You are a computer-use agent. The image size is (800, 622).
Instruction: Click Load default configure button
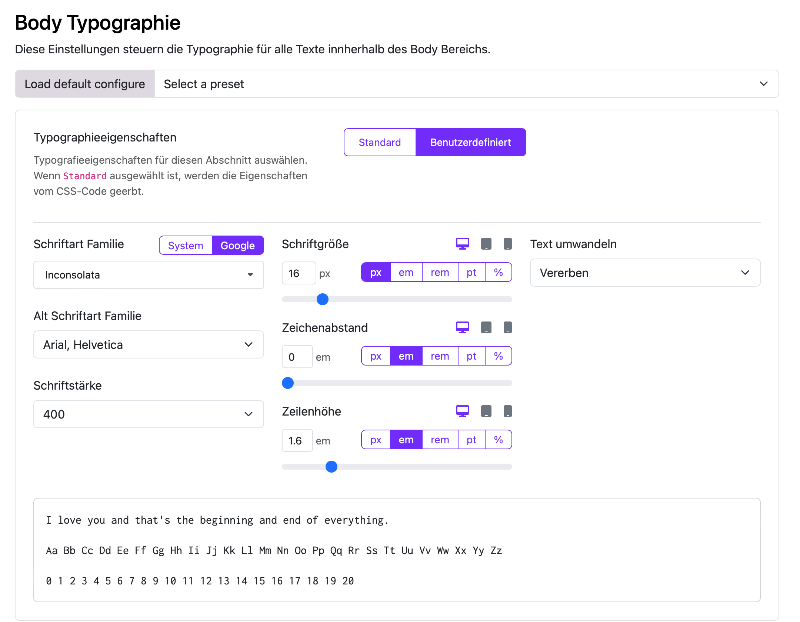click(85, 84)
